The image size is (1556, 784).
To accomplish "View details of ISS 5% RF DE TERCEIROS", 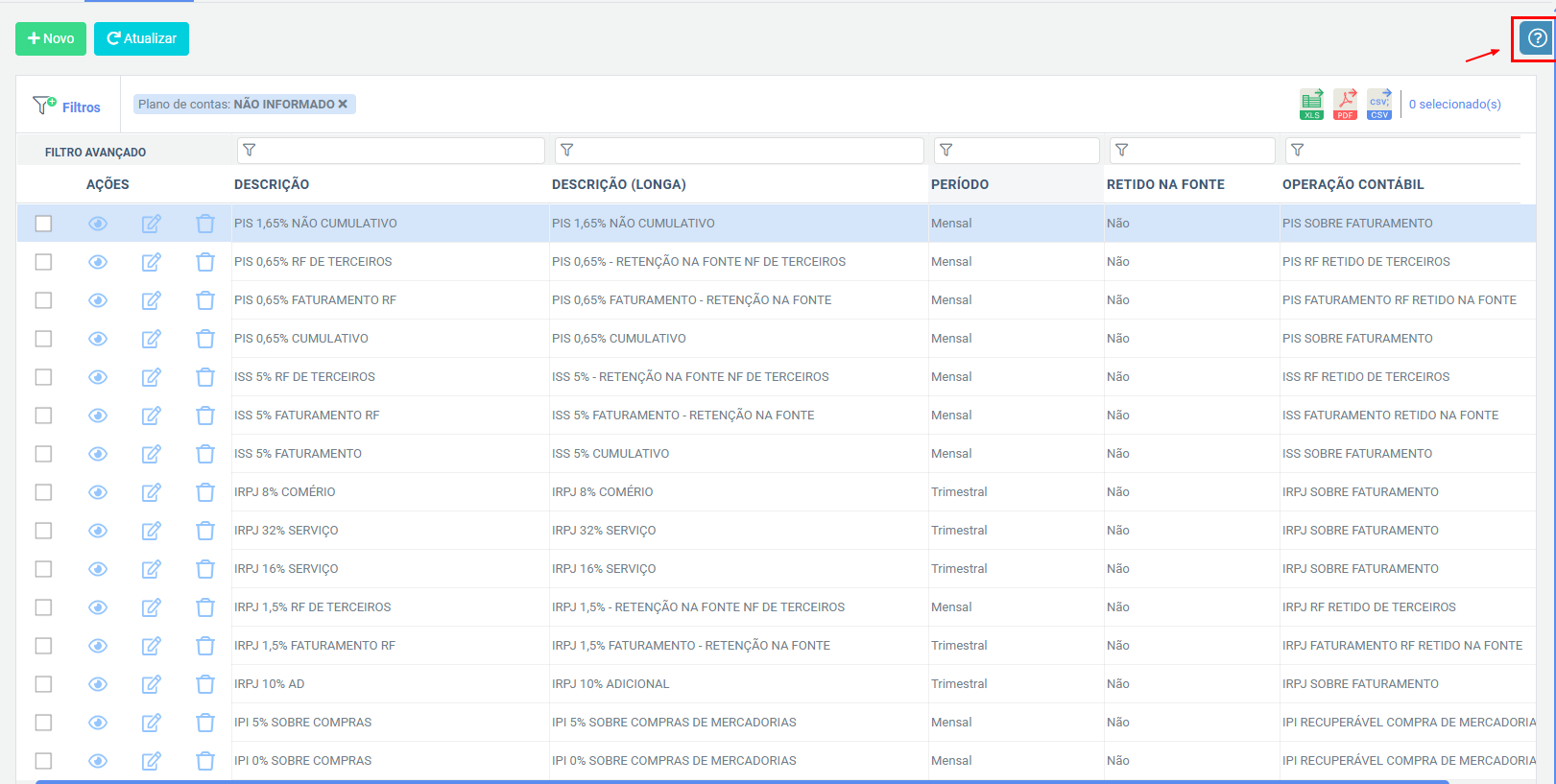I will click(x=98, y=377).
